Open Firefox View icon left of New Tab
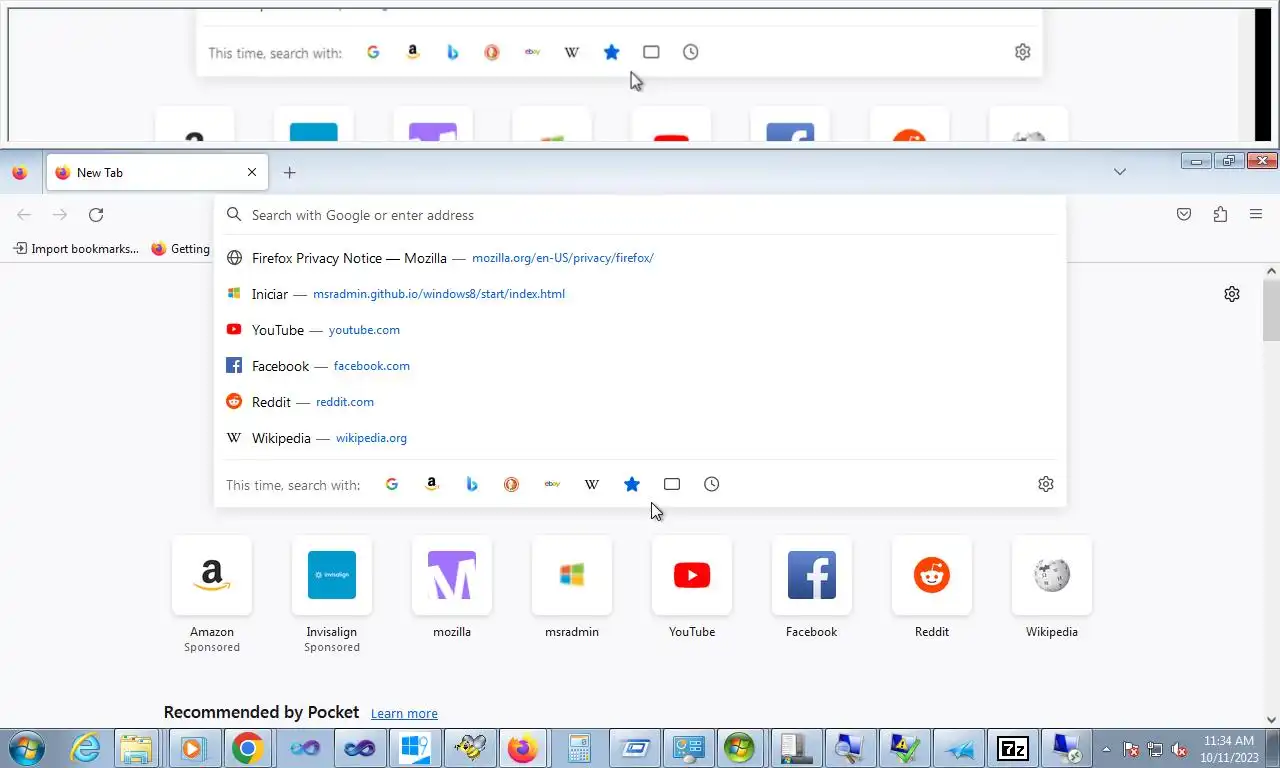Viewport: 1280px width, 768px height. coord(20,172)
